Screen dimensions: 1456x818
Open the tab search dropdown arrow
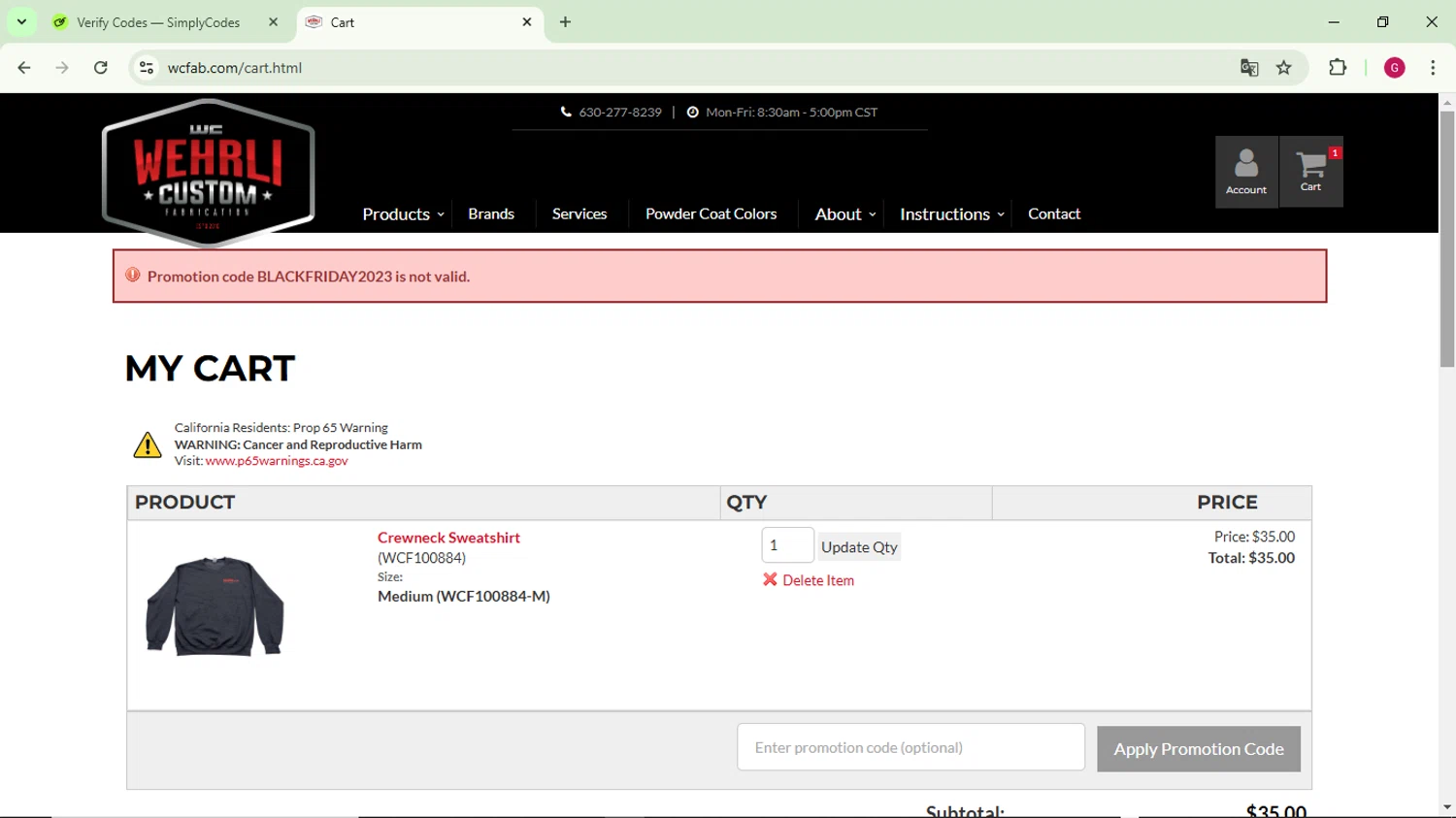click(21, 21)
